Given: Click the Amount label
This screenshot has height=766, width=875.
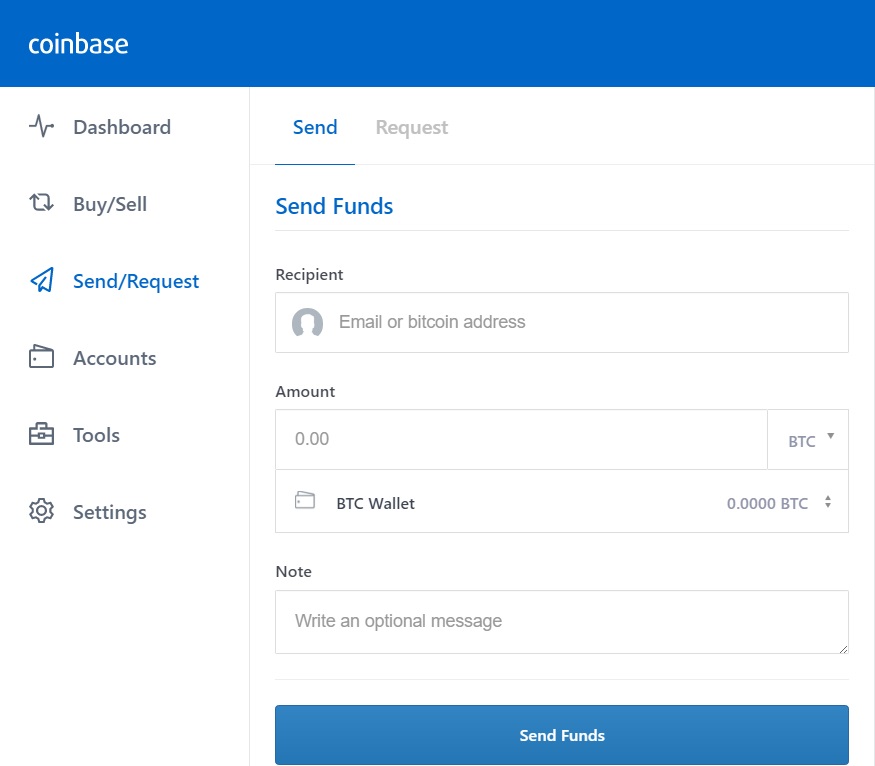Looking at the screenshot, I should coord(305,392).
